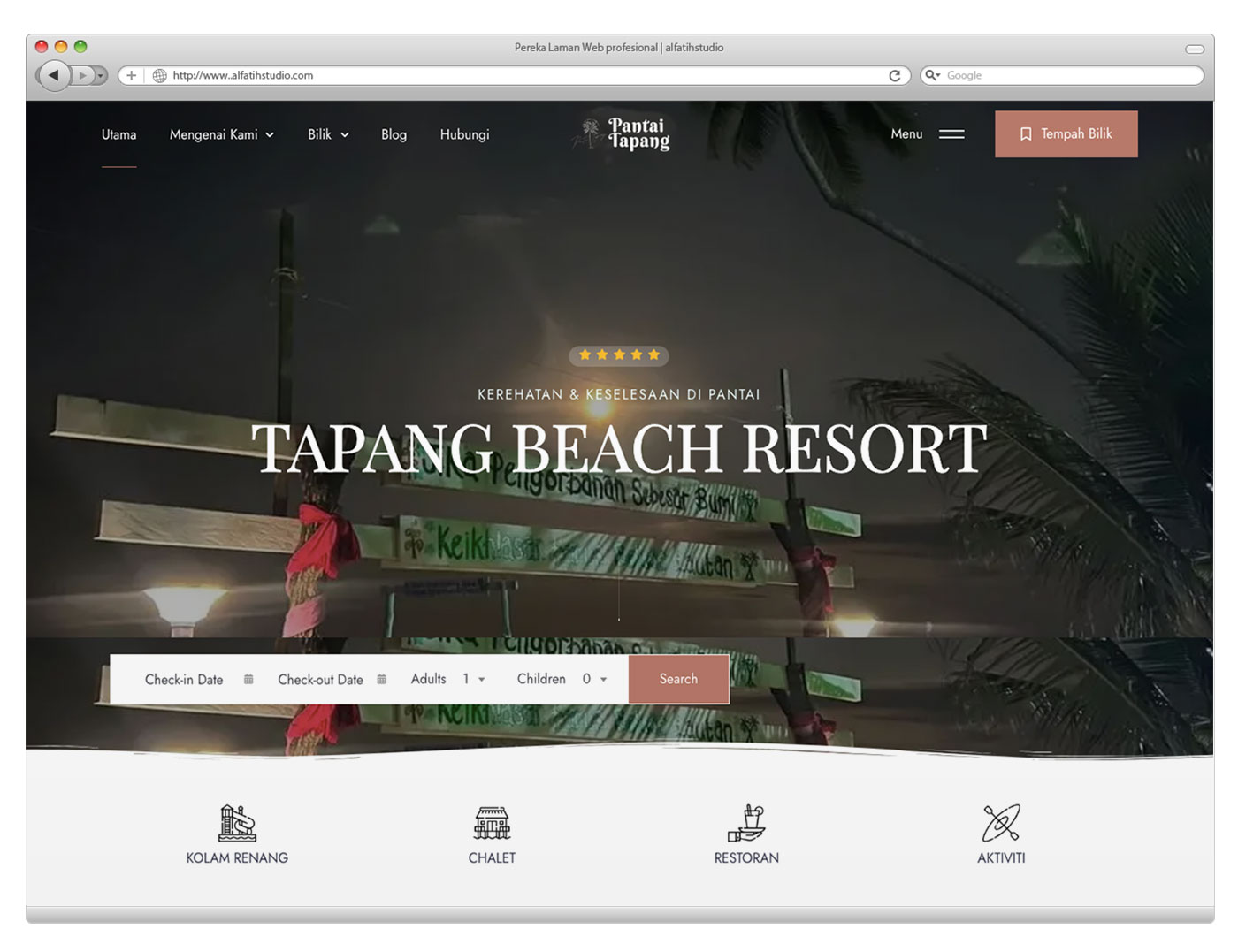Select the Utama navigation item
Image resolution: width=1238 pixels, height=952 pixels.
(x=118, y=134)
